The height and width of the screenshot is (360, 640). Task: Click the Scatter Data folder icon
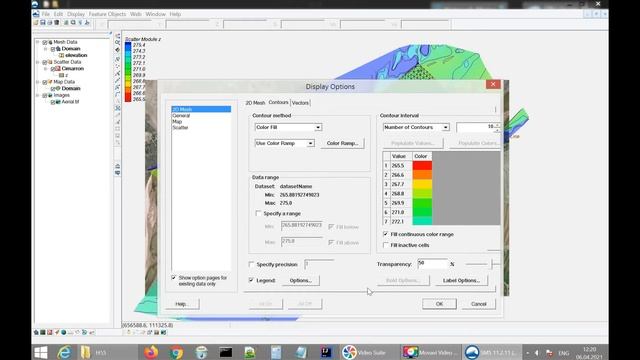(x=50, y=62)
